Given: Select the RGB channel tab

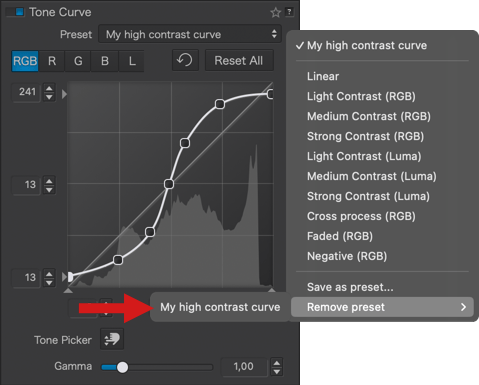Looking at the screenshot, I should pyautogui.click(x=25, y=61).
